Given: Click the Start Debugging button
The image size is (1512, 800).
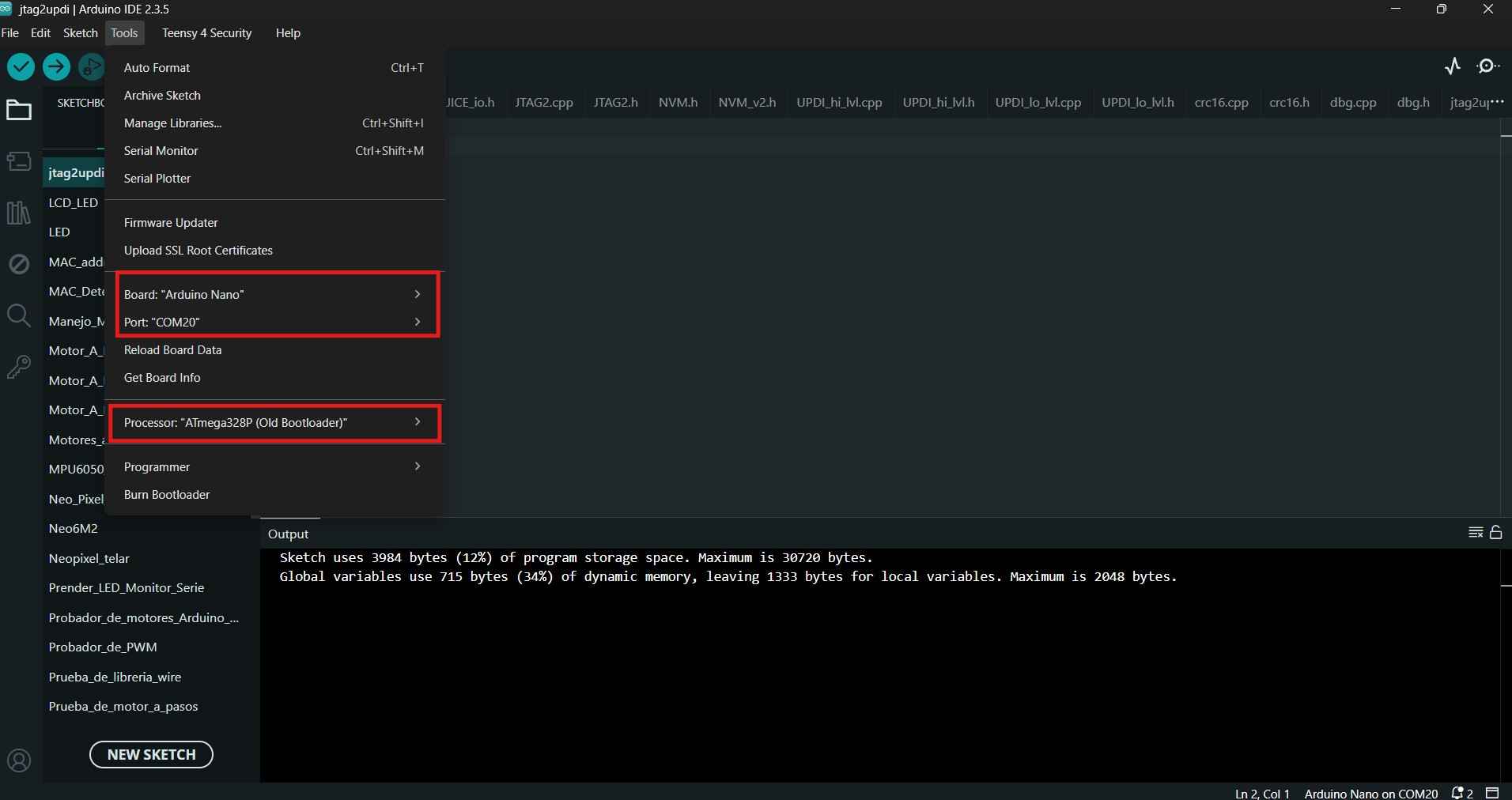Looking at the screenshot, I should pos(92,67).
